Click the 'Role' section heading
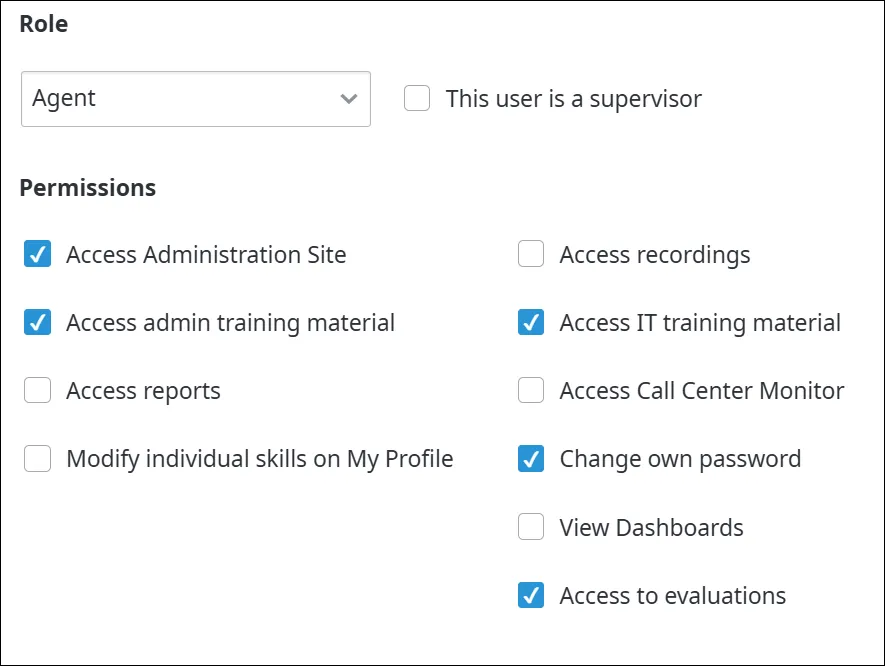 [x=44, y=24]
